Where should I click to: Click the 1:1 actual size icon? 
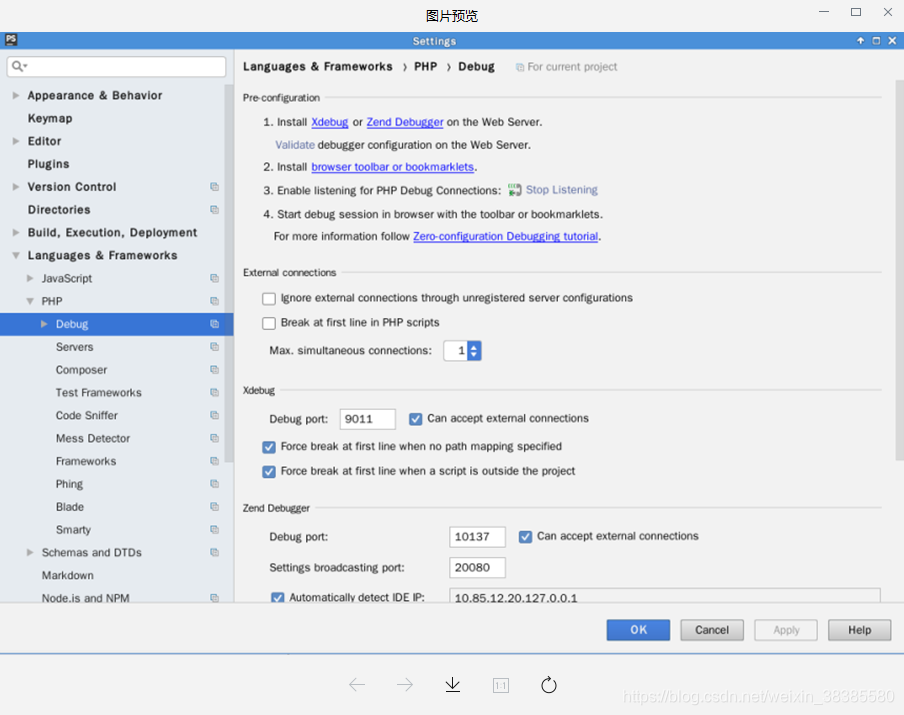[x=501, y=685]
